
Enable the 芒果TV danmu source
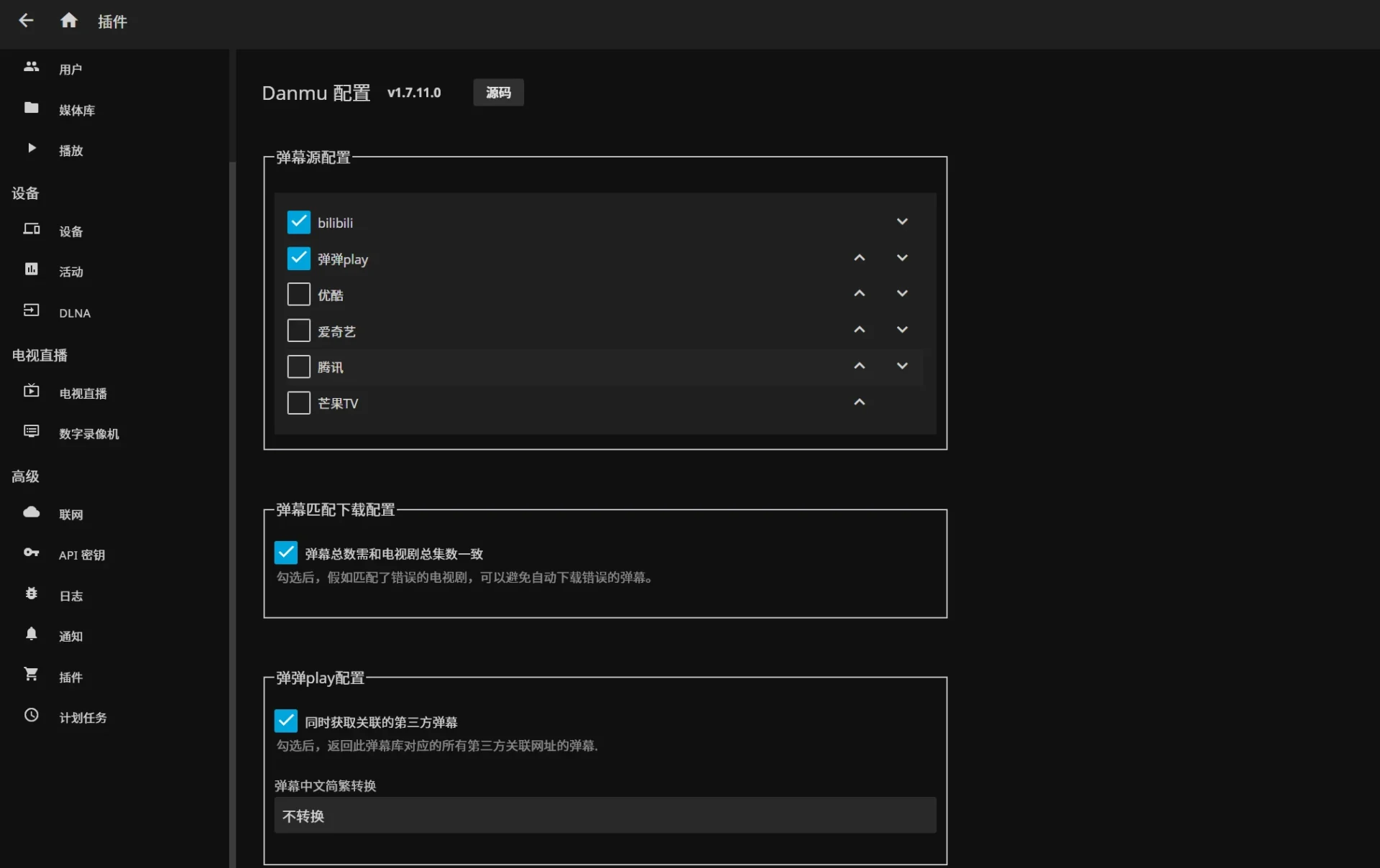pos(298,403)
